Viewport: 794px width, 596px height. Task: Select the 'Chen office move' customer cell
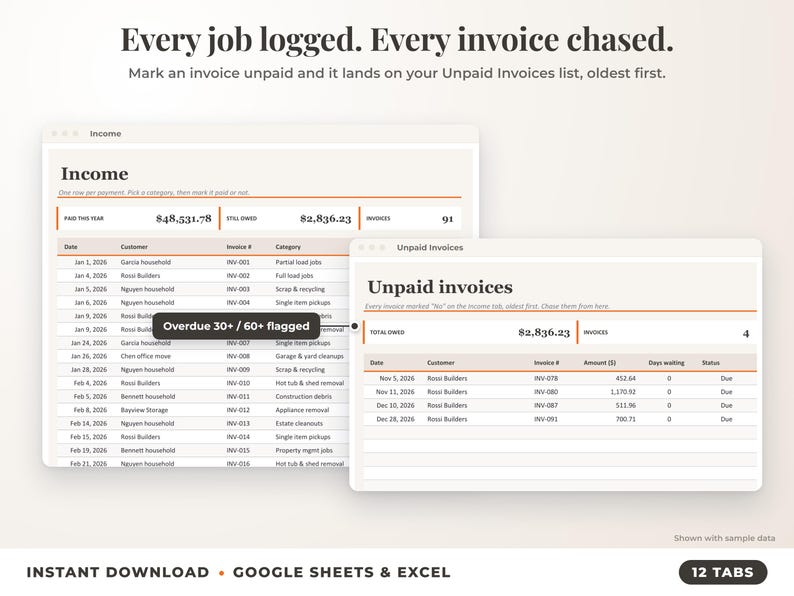[146, 356]
